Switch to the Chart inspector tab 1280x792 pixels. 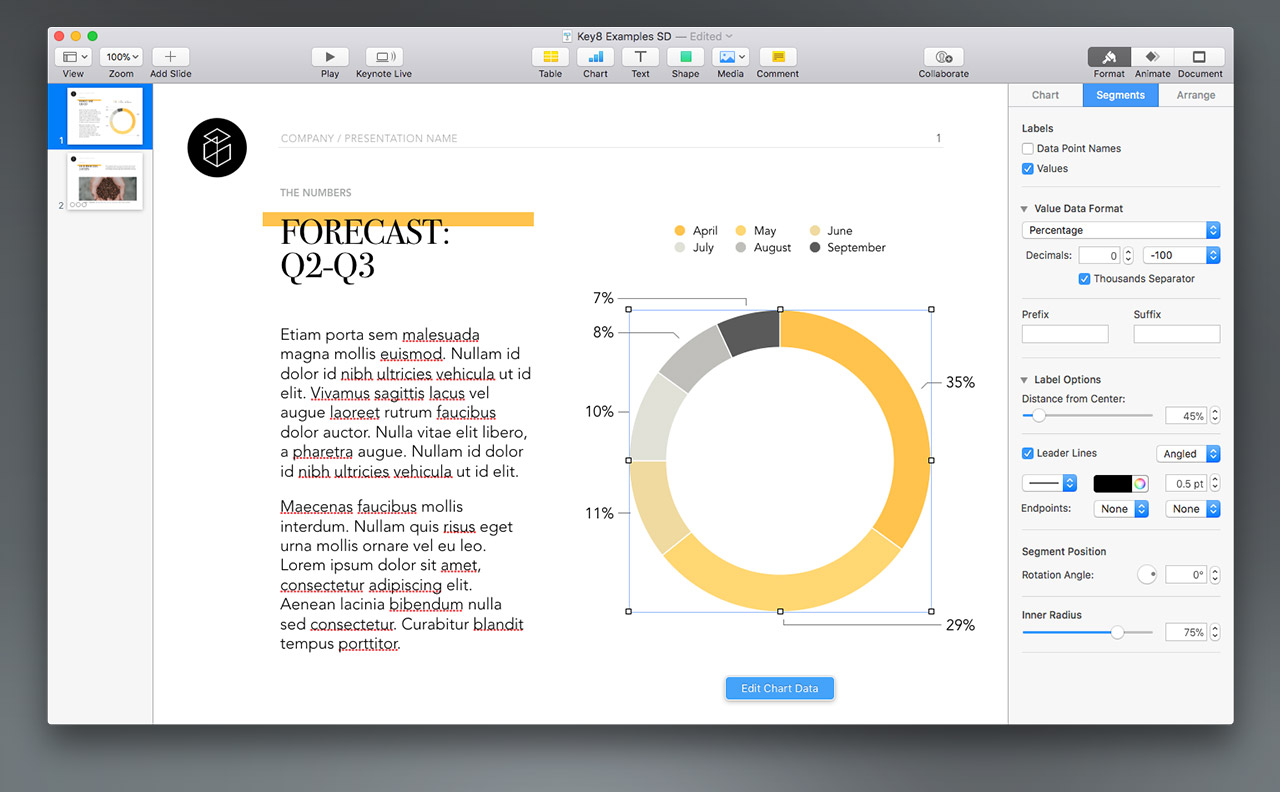pyautogui.click(x=1045, y=95)
